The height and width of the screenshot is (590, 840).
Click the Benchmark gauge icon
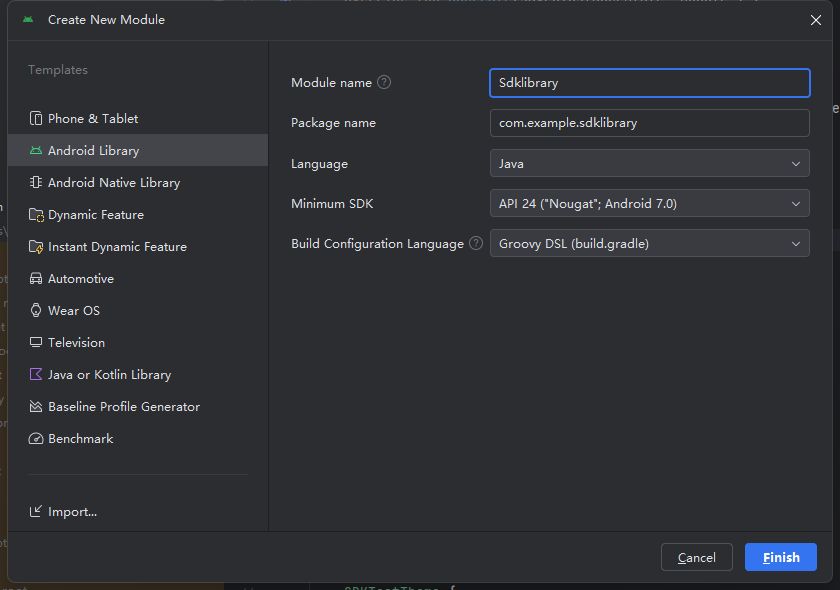36,438
